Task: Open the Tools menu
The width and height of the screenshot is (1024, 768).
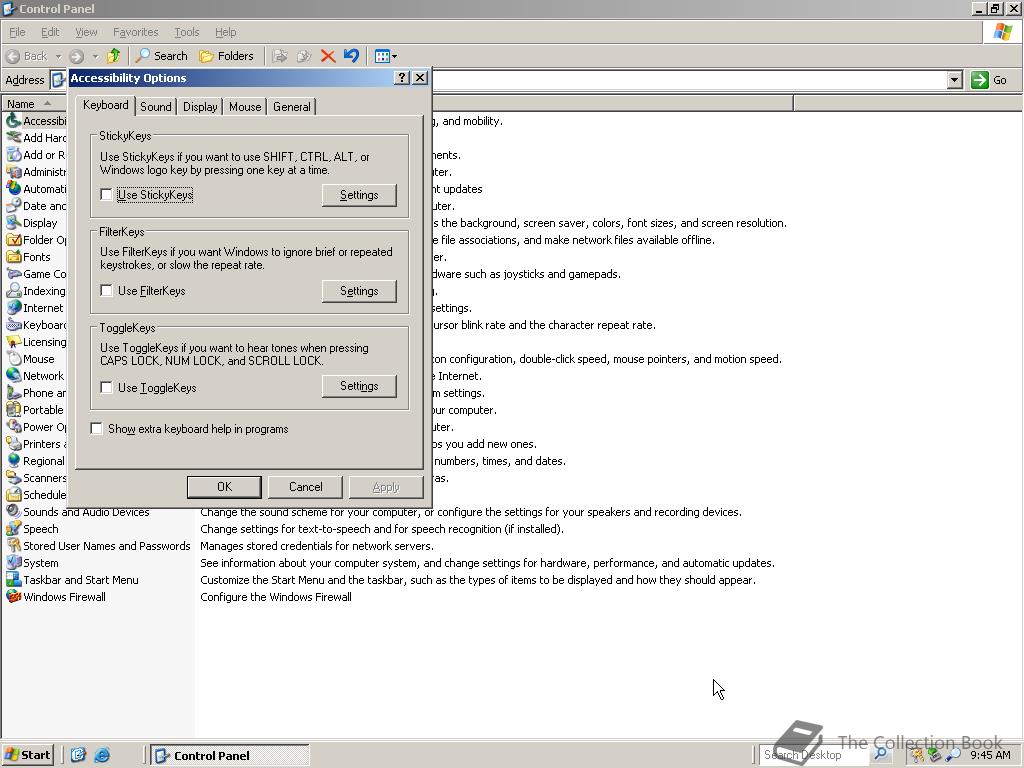Action: tap(186, 32)
